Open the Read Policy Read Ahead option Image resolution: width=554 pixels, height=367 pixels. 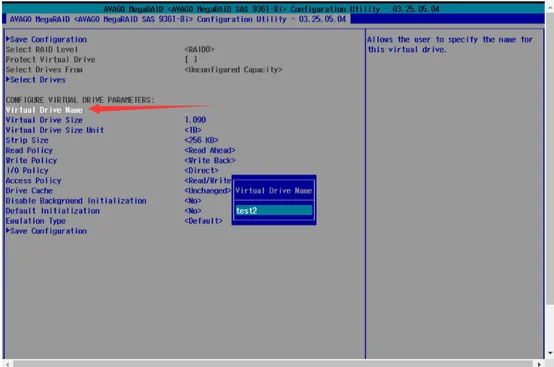coord(210,150)
